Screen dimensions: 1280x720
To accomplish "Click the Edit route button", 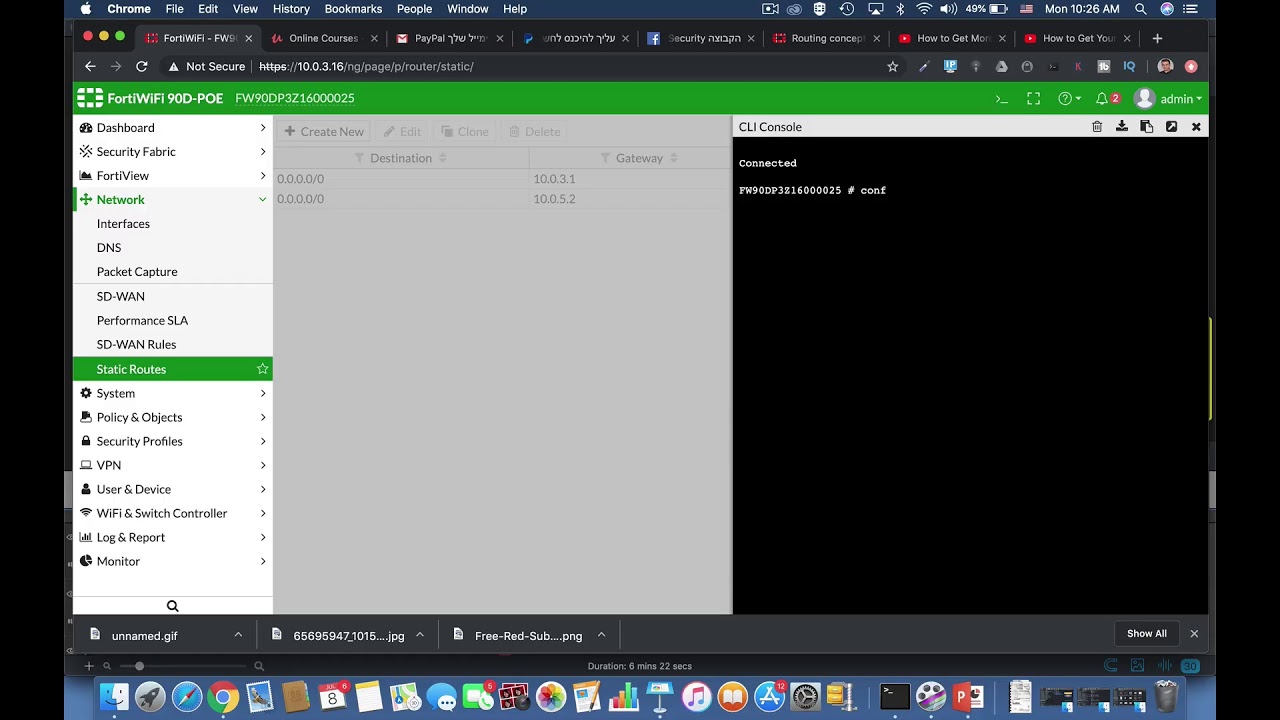I will [x=402, y=131].
